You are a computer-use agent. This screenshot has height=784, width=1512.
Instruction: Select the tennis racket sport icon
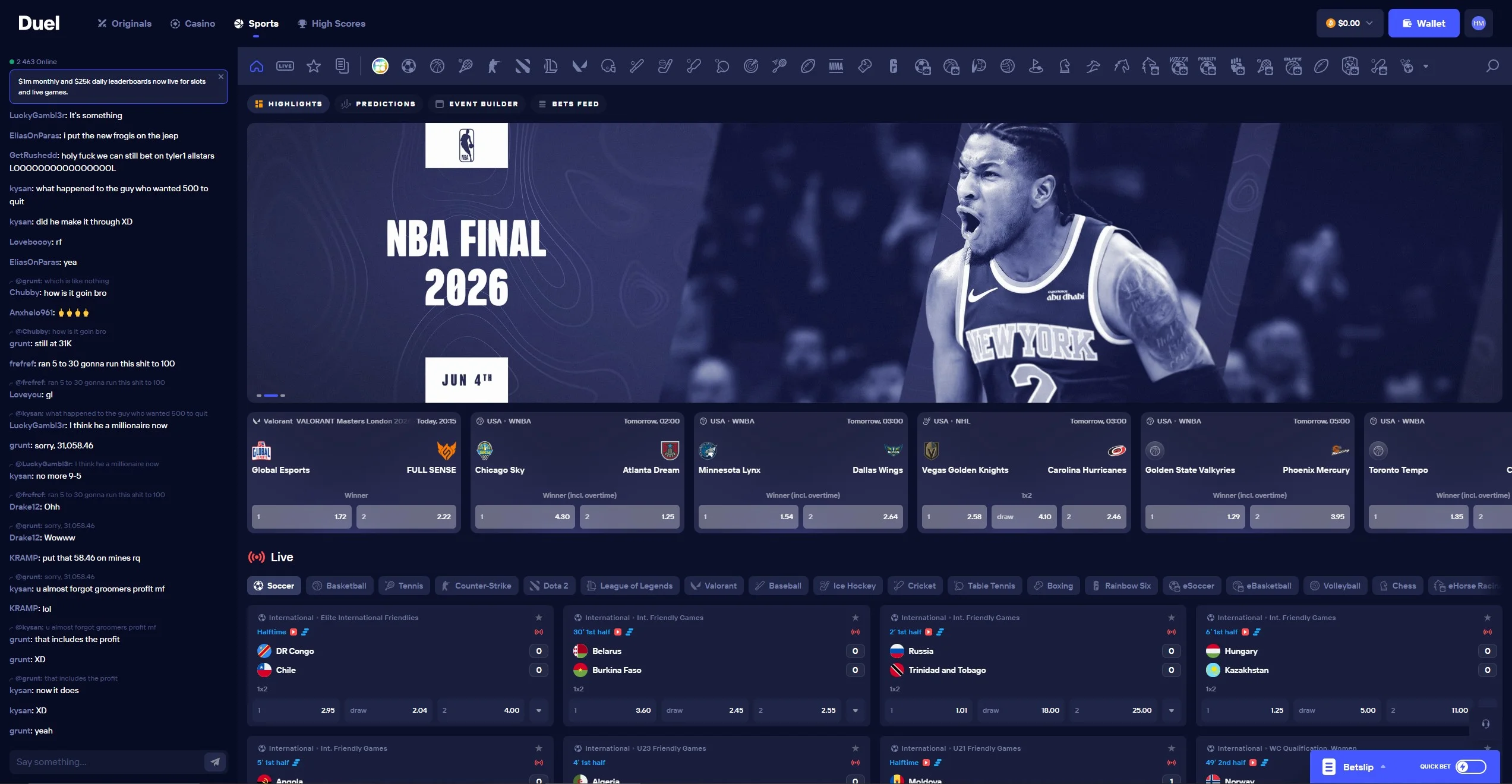(x=466, y=66)
